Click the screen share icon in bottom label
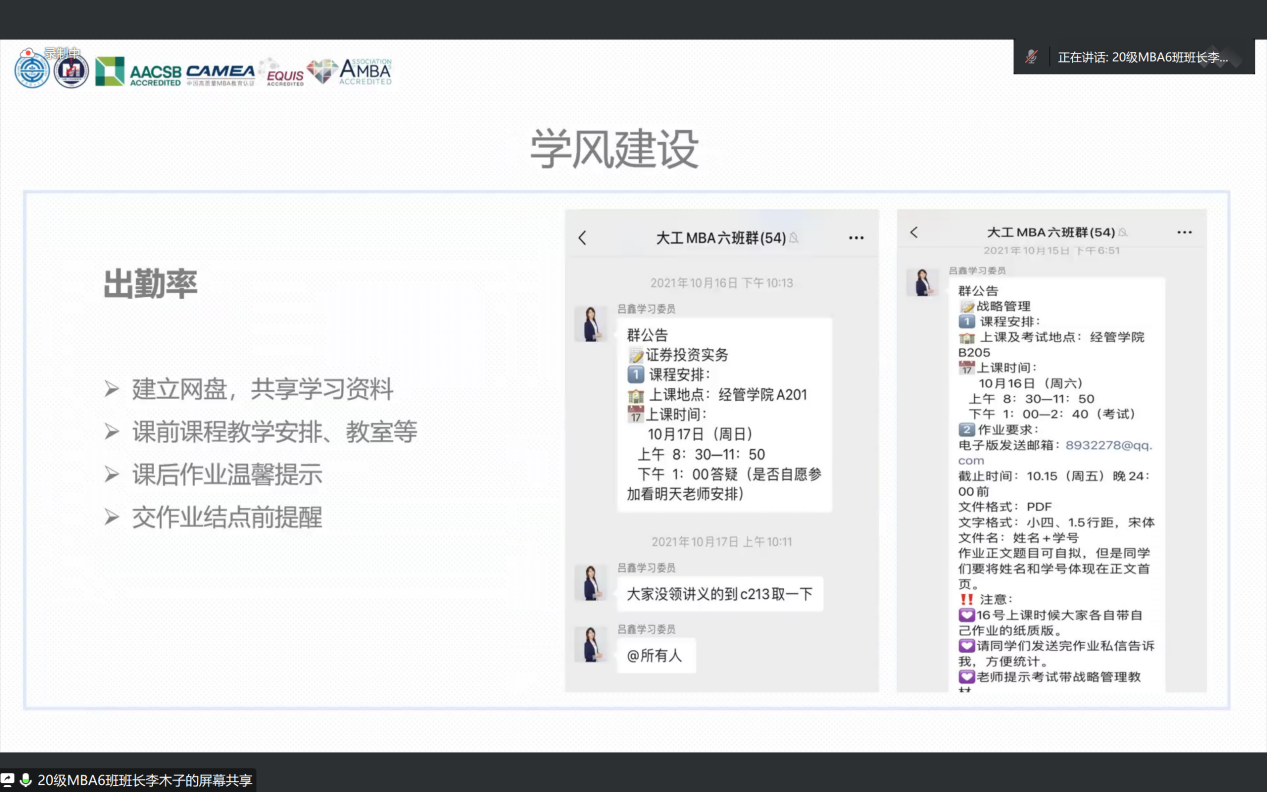1267x792 pixels. coord(8,780)
